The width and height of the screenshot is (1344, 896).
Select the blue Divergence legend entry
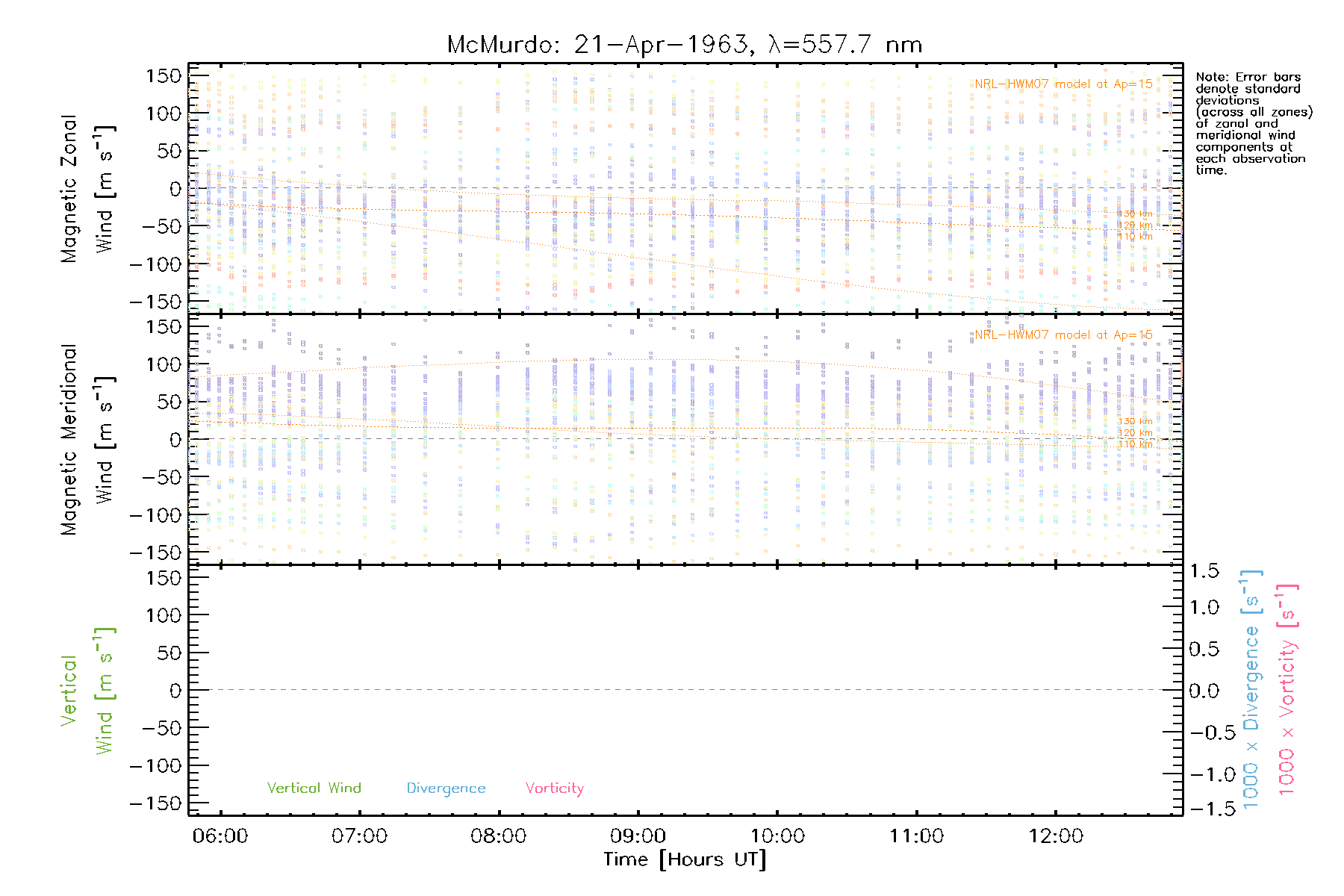coord(446,788)
